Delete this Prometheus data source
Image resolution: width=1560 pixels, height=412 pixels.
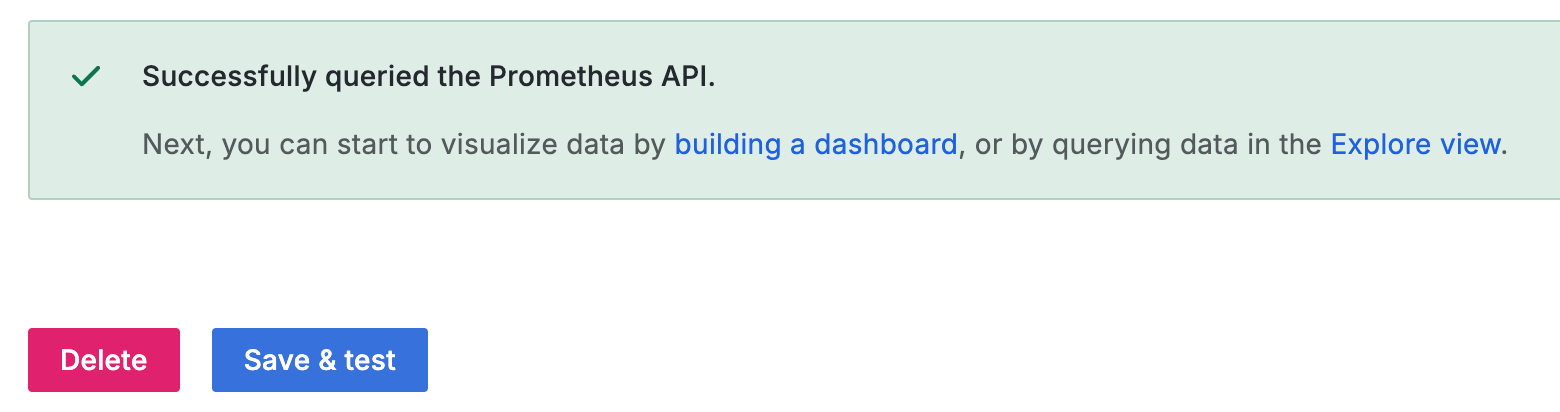coord(104,360)
